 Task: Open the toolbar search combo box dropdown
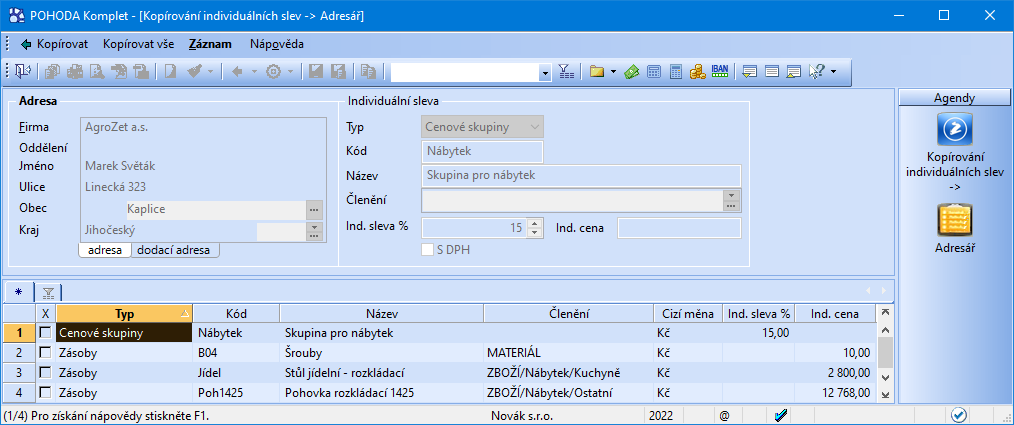point(545,72)
